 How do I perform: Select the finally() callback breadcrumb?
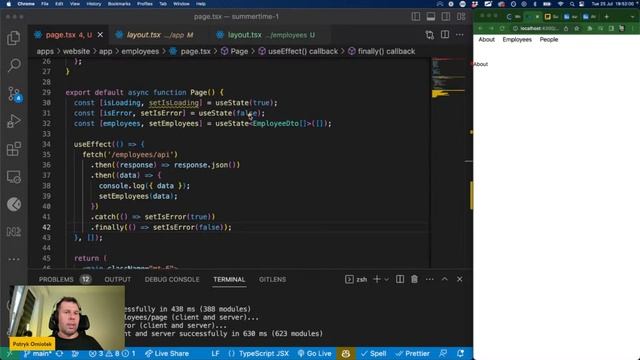point(382,51)
